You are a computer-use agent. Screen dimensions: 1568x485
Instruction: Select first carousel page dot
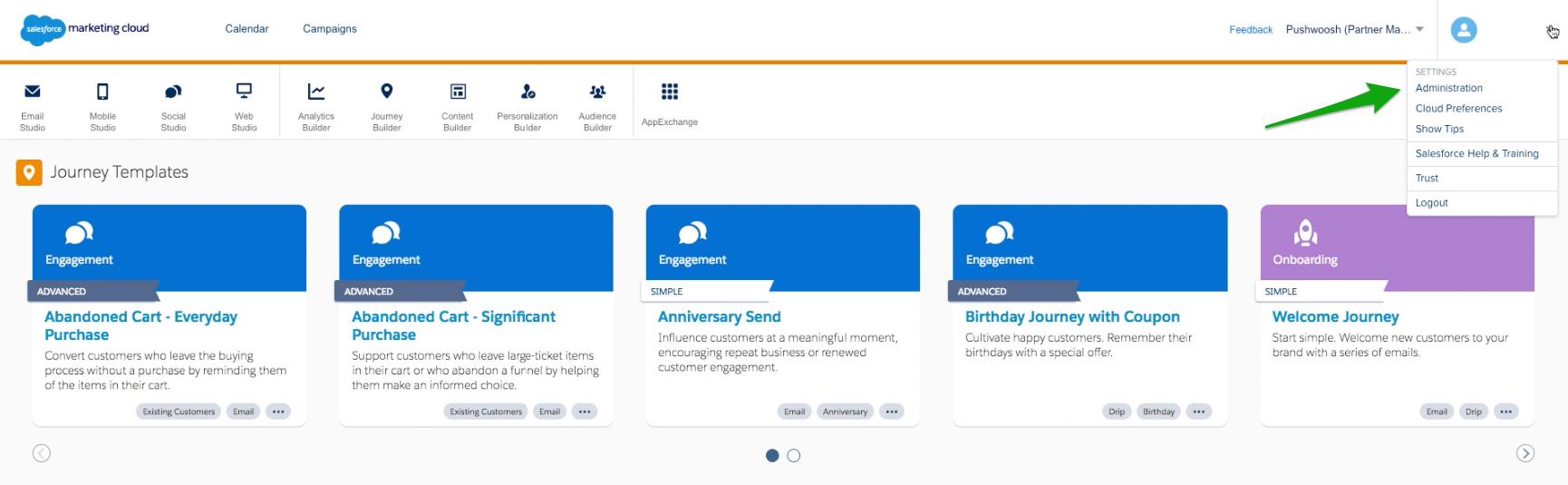(x=772, y=455)
